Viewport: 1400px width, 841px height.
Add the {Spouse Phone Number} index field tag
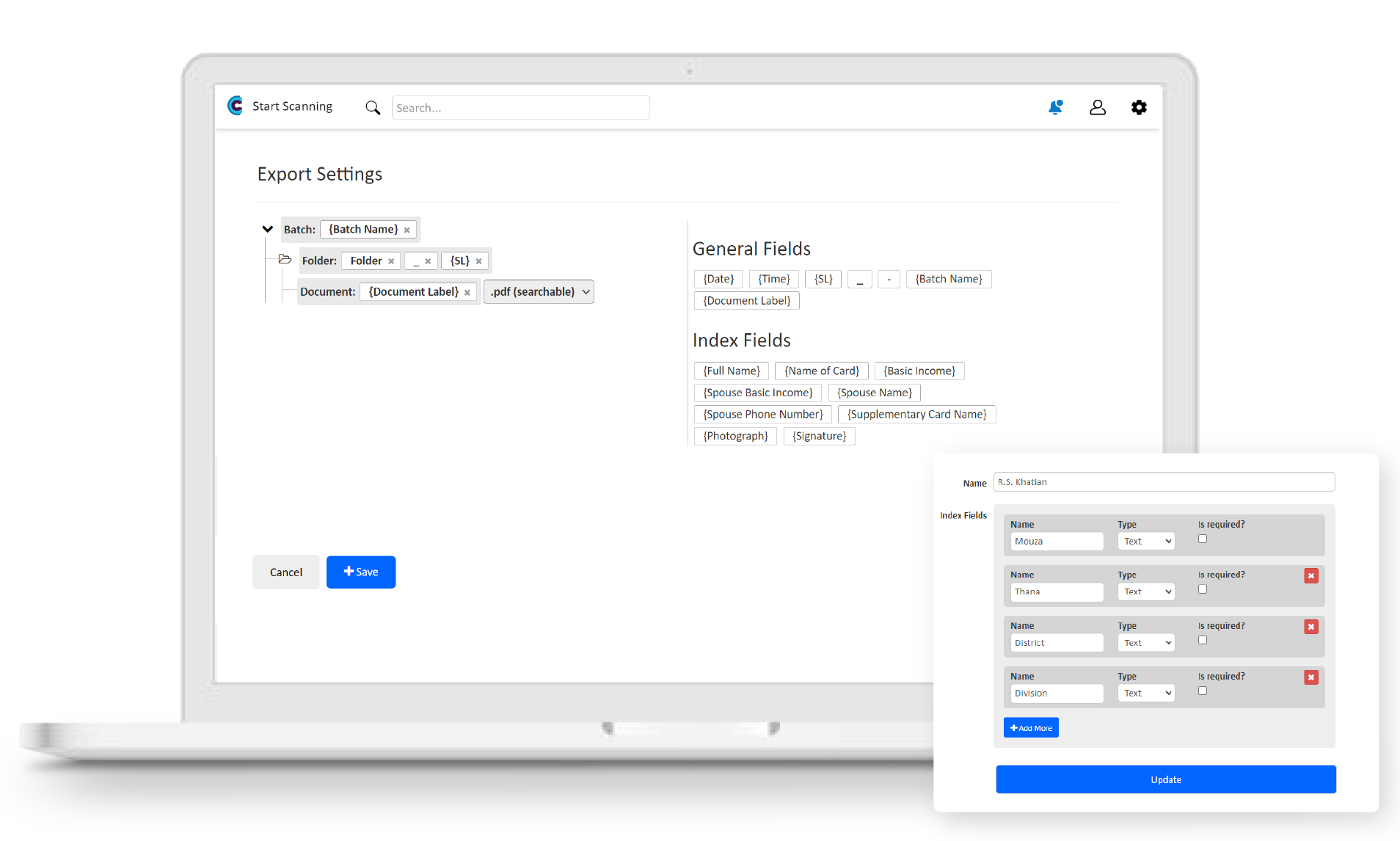(763, 415)
